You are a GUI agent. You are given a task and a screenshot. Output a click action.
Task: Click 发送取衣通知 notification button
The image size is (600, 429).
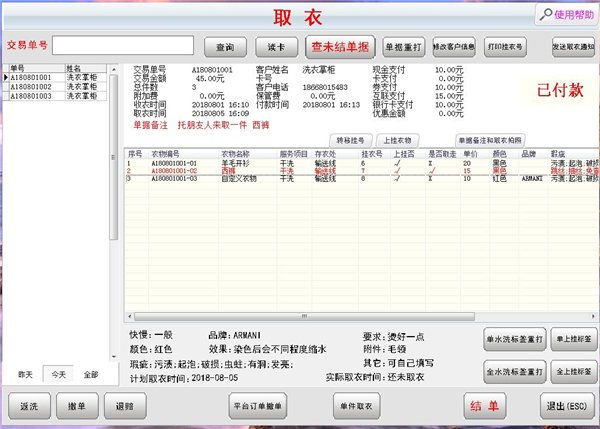(x=573, y=47)
